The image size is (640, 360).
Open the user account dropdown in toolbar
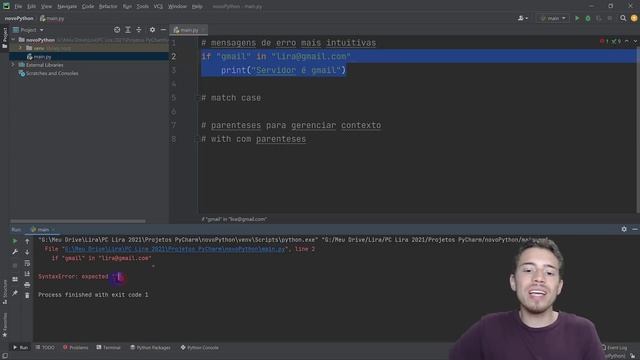tap(523, 18)
